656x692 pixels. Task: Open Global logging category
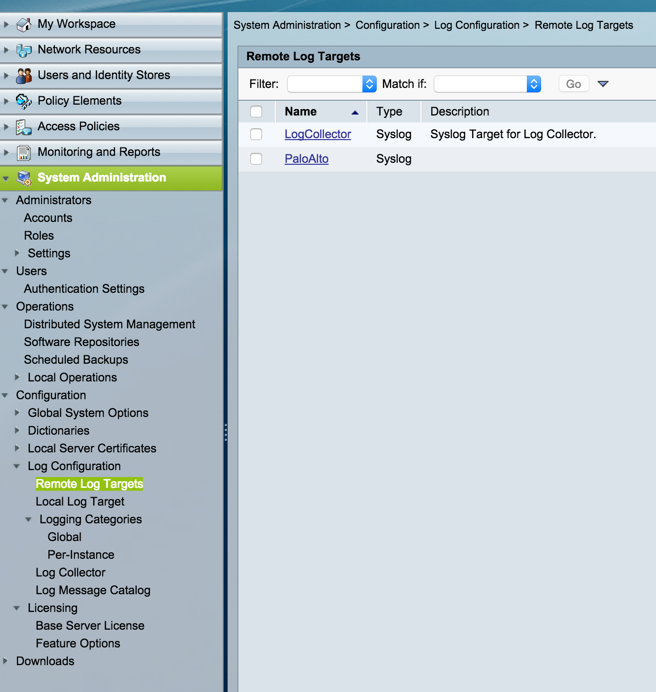point(64,537)
